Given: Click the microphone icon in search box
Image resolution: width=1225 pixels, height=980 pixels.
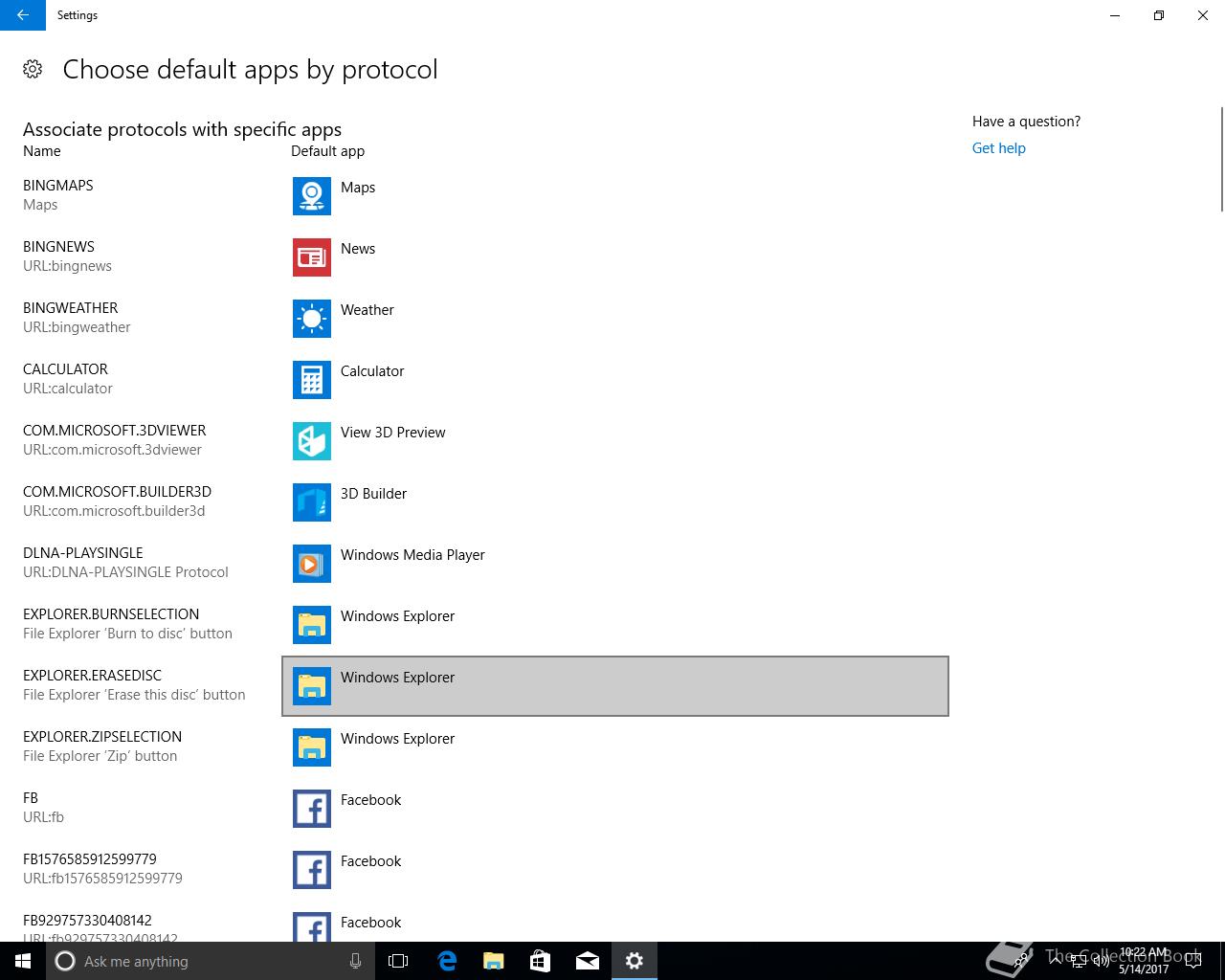Looking at the screenshot, I should click(356, 961).
